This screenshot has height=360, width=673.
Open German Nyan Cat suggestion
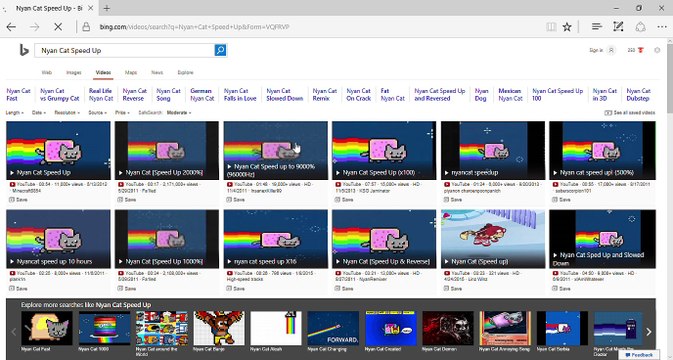pyautogui.click(x=202, y=94)
